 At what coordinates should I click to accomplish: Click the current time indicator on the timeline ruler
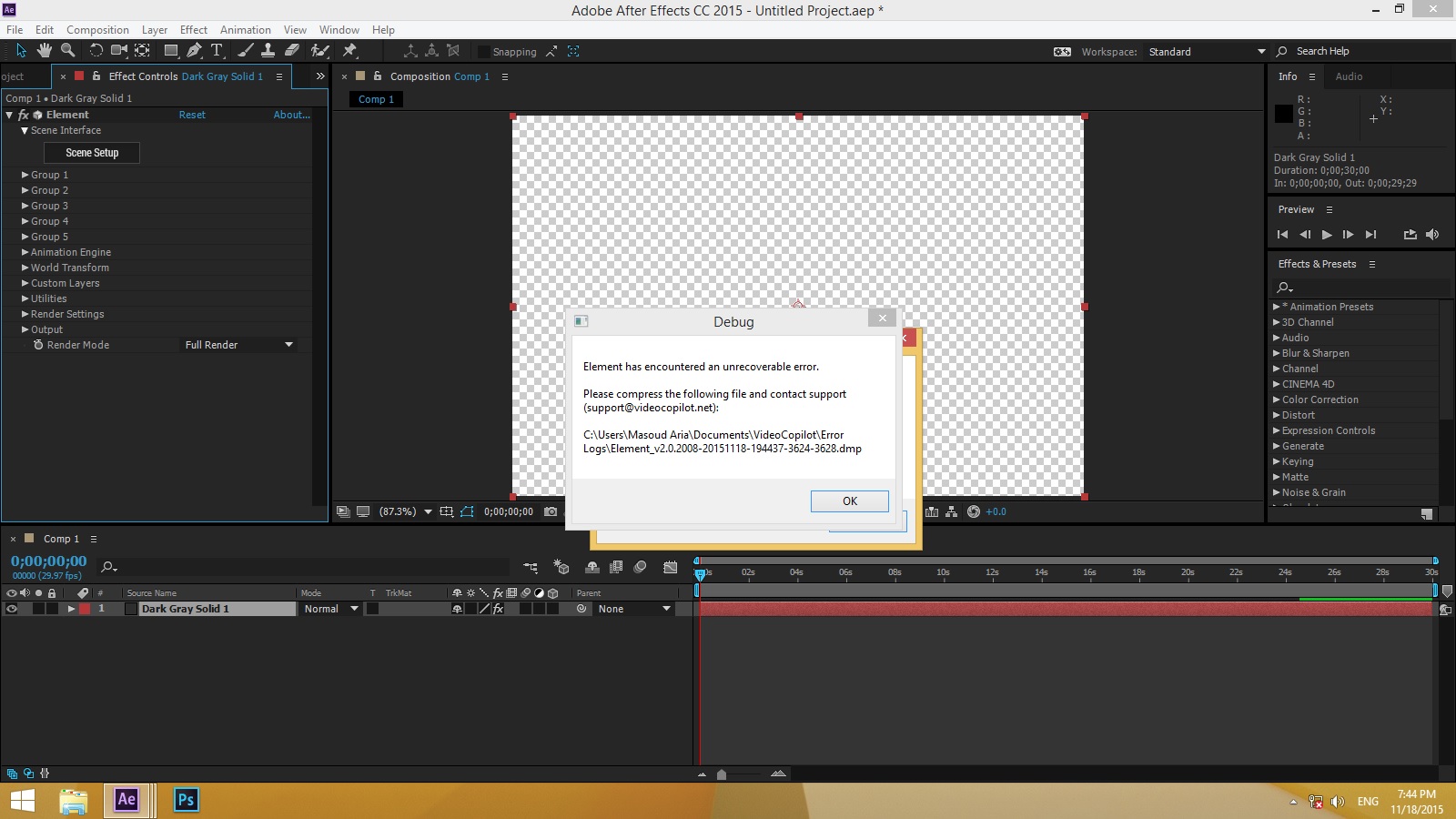pyautogui.click(x=700, y=573)
